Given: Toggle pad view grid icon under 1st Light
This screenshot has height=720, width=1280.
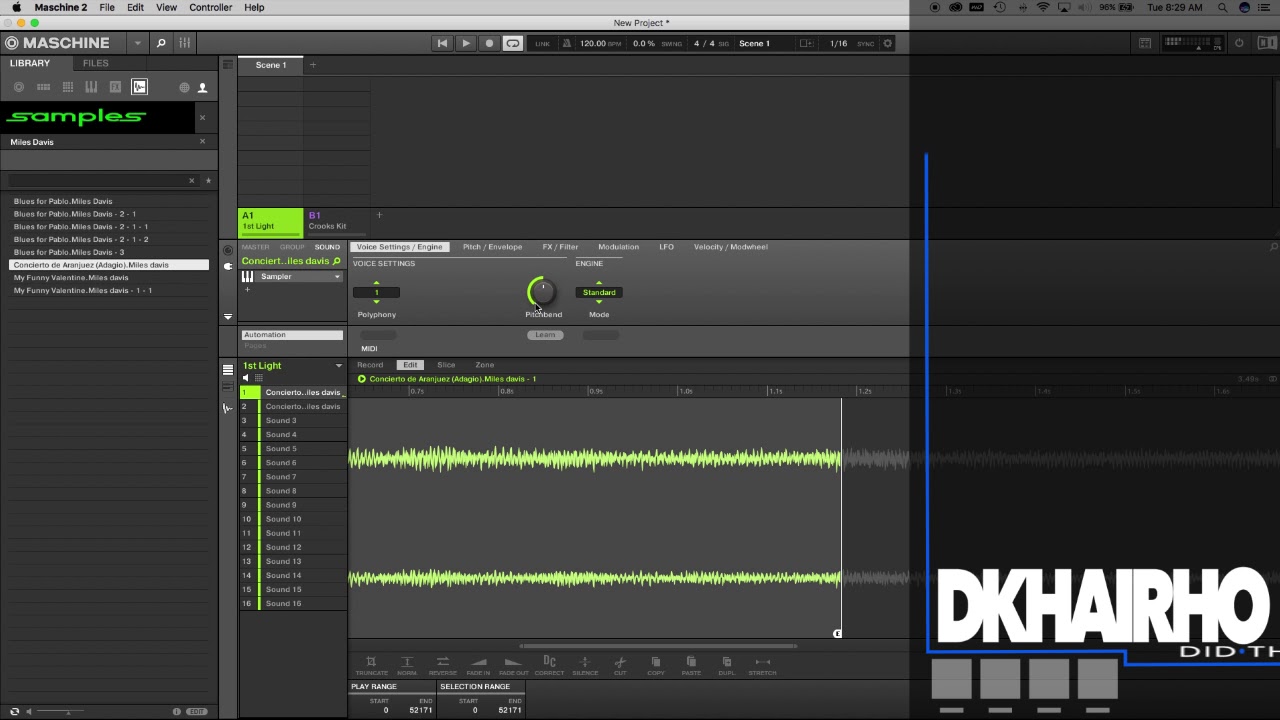Looking at the screenshot, I should pyautogui.click(x=258, y=378).
